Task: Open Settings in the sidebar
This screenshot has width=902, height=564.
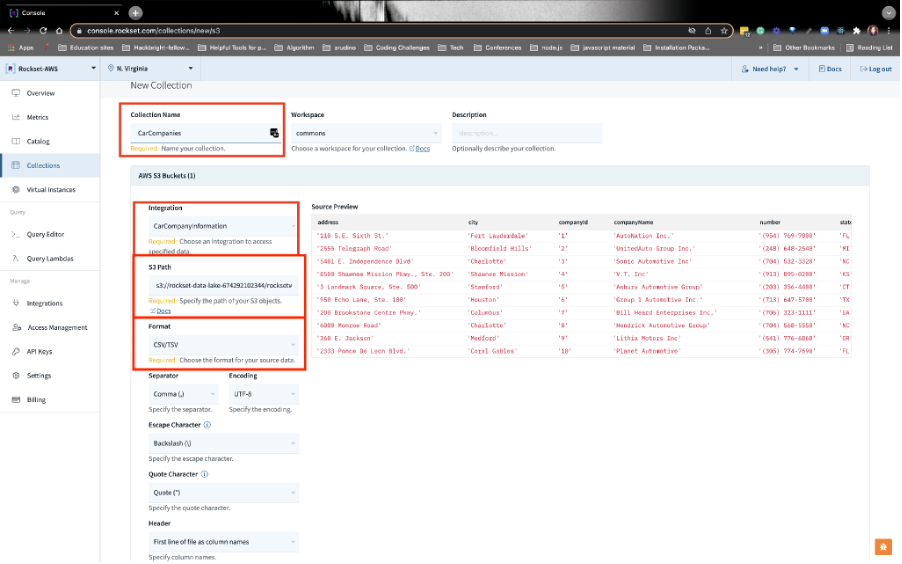Action: [39, 376]
